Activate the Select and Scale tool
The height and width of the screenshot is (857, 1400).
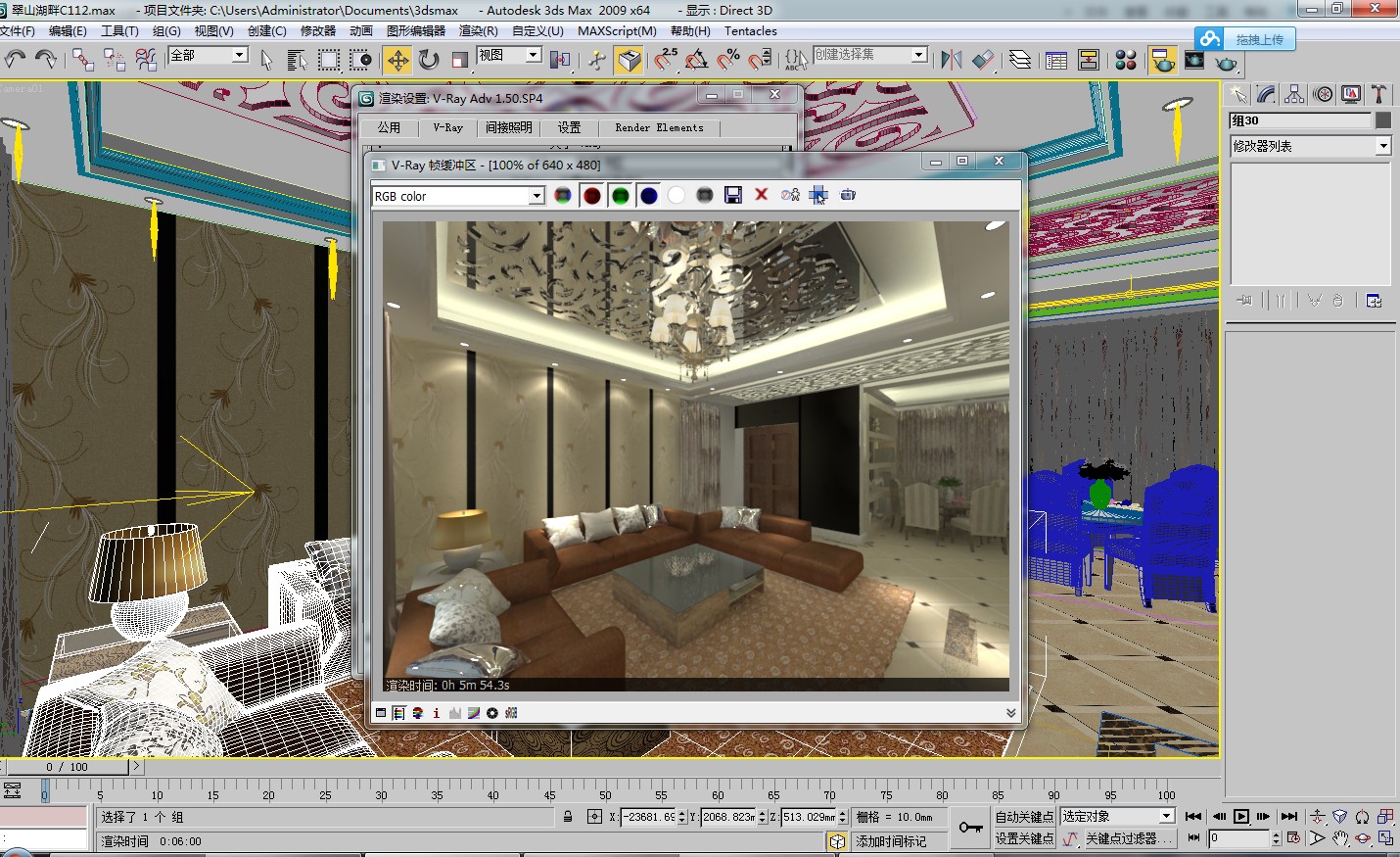pos(460,60)
